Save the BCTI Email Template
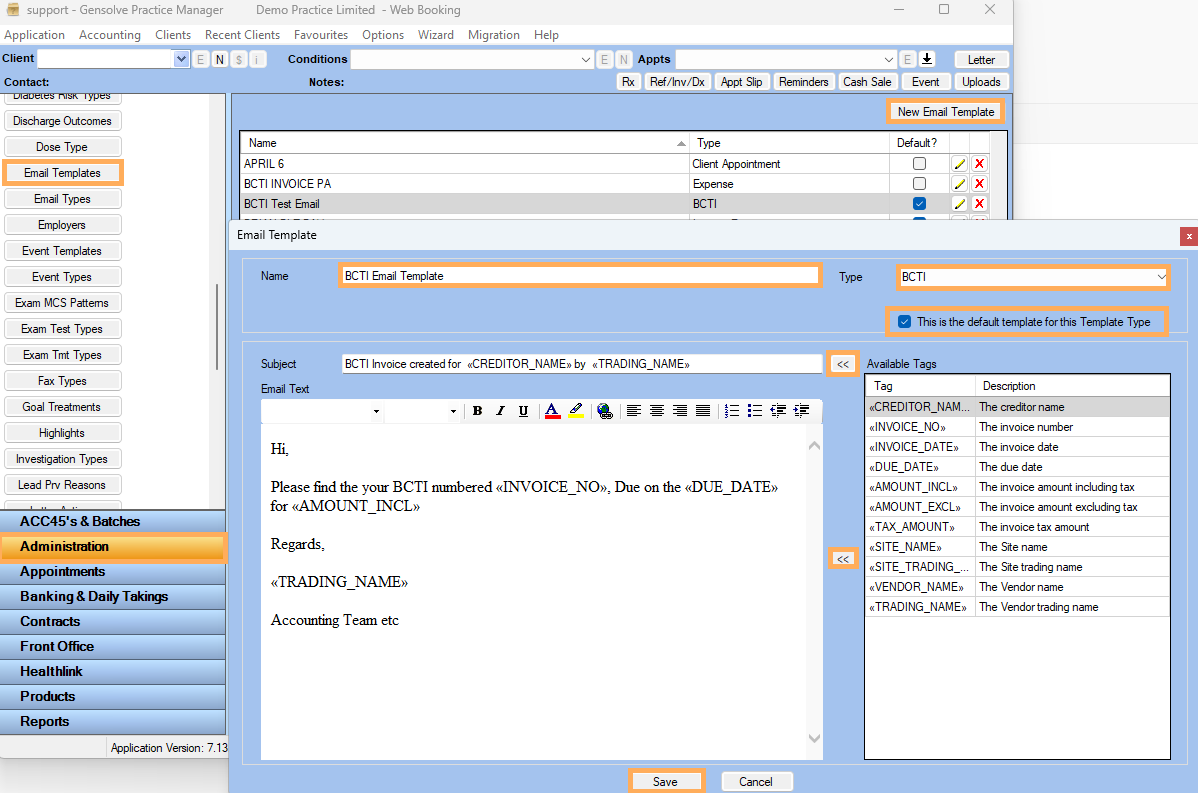1198x793 pixels. [666, 780]
